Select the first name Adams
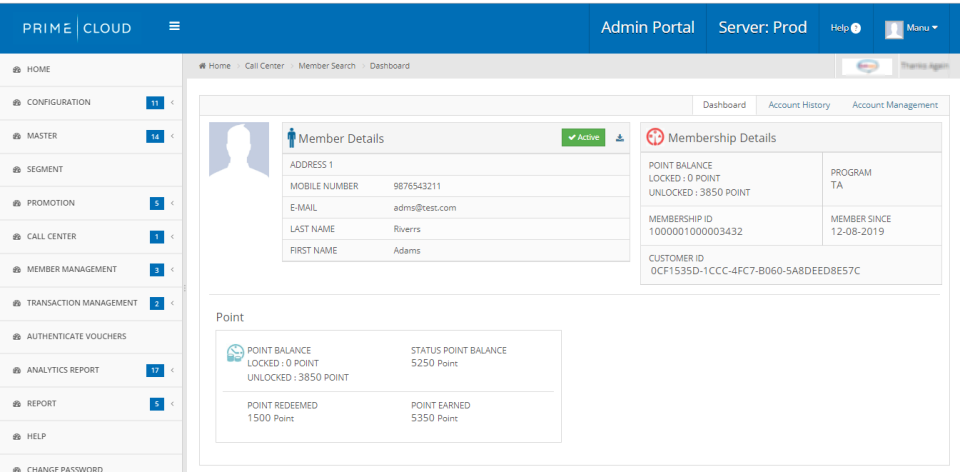This screenshot has width=960, height=472. click(407, 250)
